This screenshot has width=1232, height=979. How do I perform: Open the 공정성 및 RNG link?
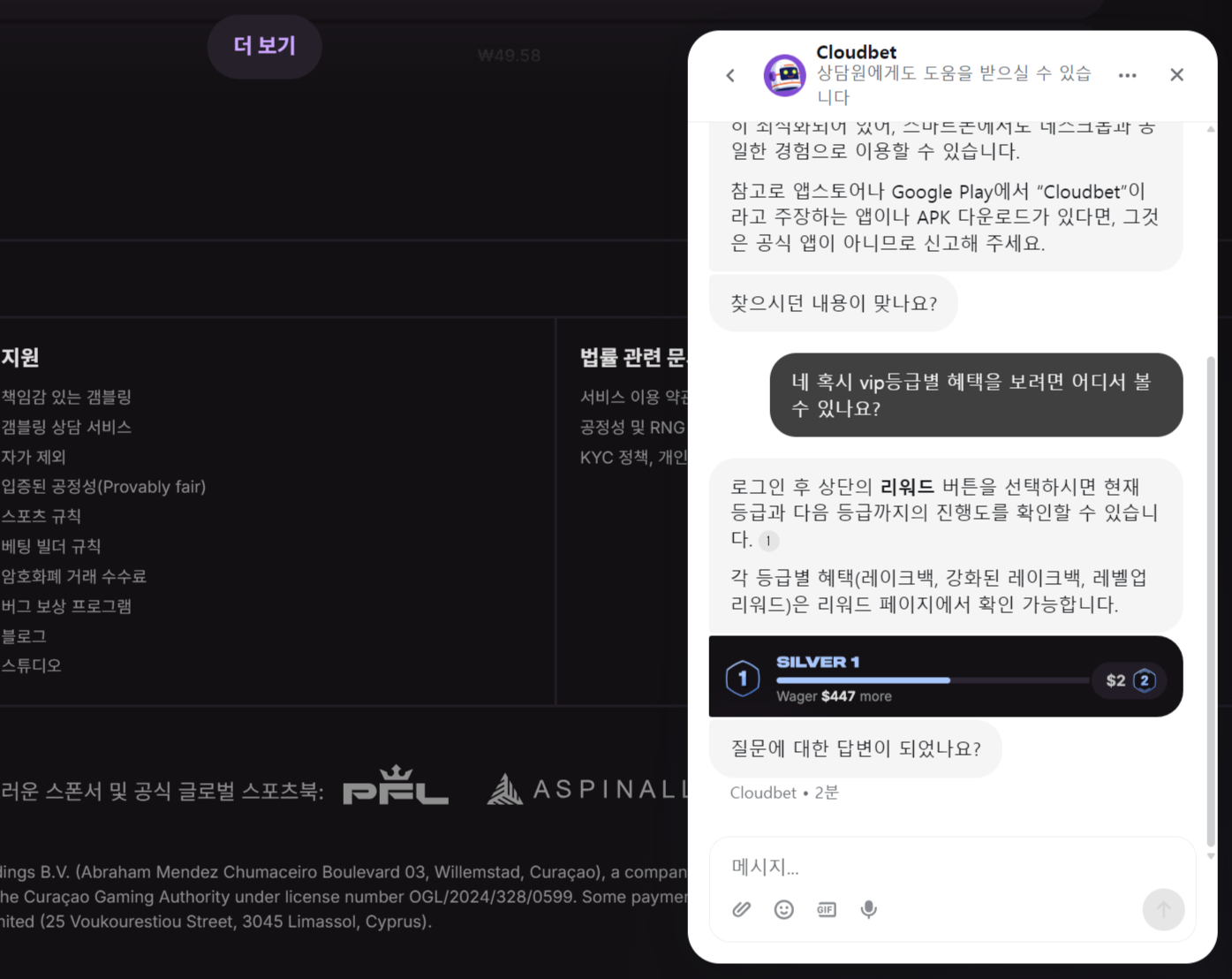[632, 427]
